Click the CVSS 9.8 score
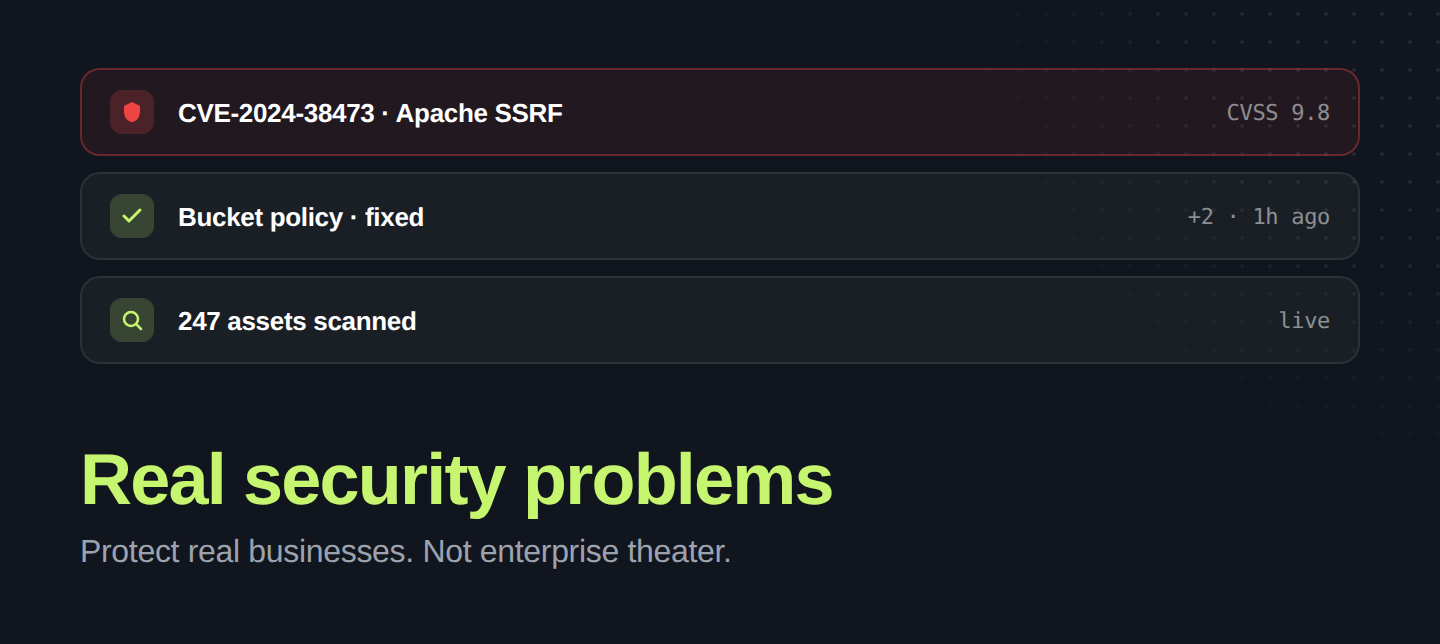The height and width of the screenshot is (644, 1440). click(1278, 113)
